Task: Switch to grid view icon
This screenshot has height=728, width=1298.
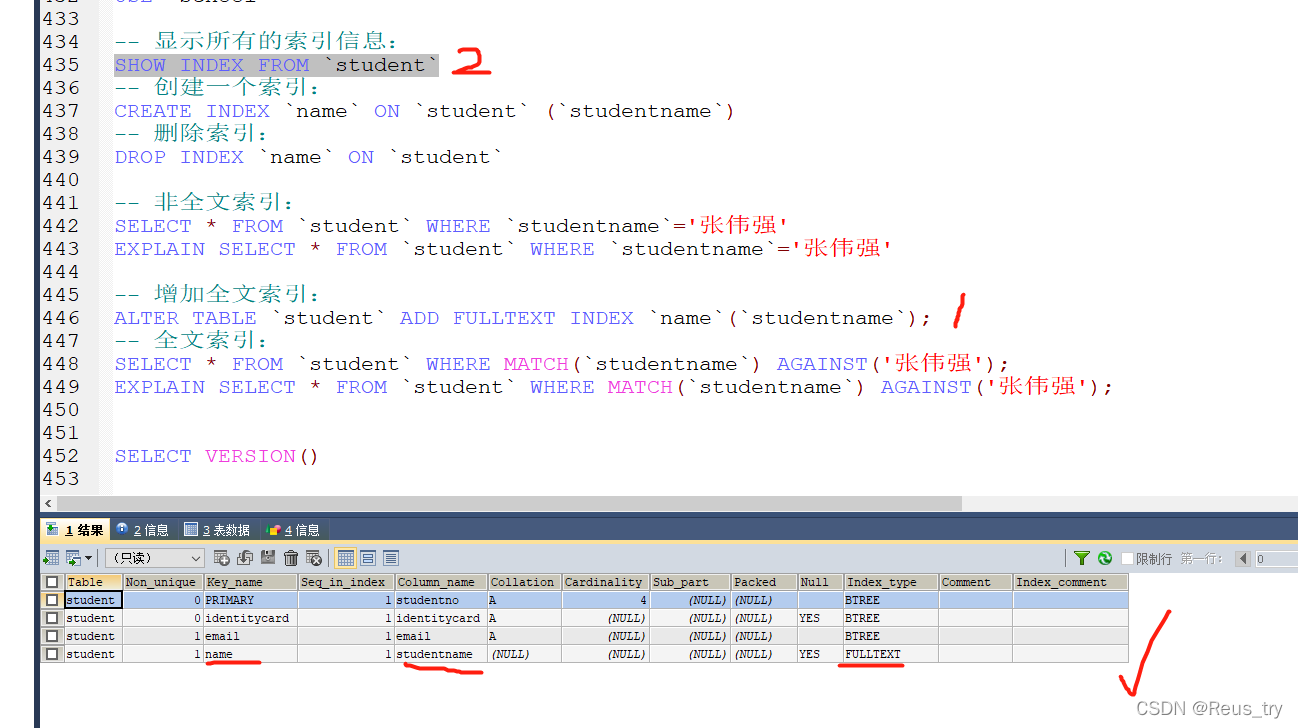Action: tap(345, 558)
